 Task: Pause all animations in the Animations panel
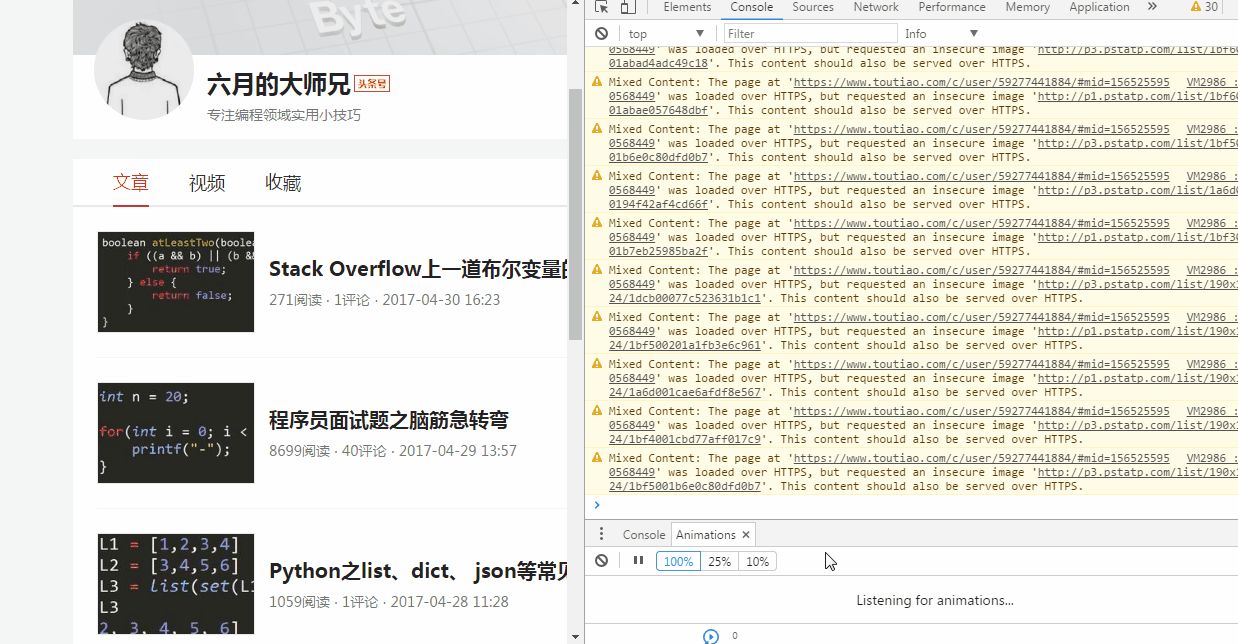click(638, 560)
